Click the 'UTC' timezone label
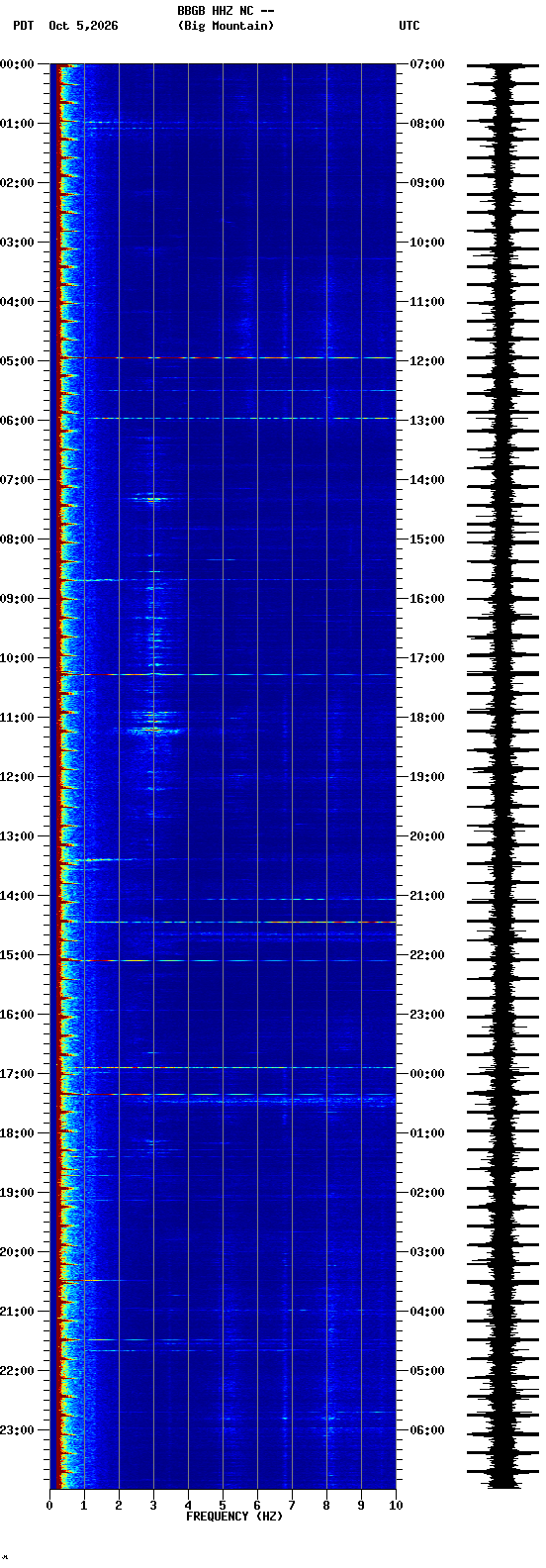Image resolution: width=546 pixels, height=1568 pixels. pyautogui.click(x=409, y=26)
